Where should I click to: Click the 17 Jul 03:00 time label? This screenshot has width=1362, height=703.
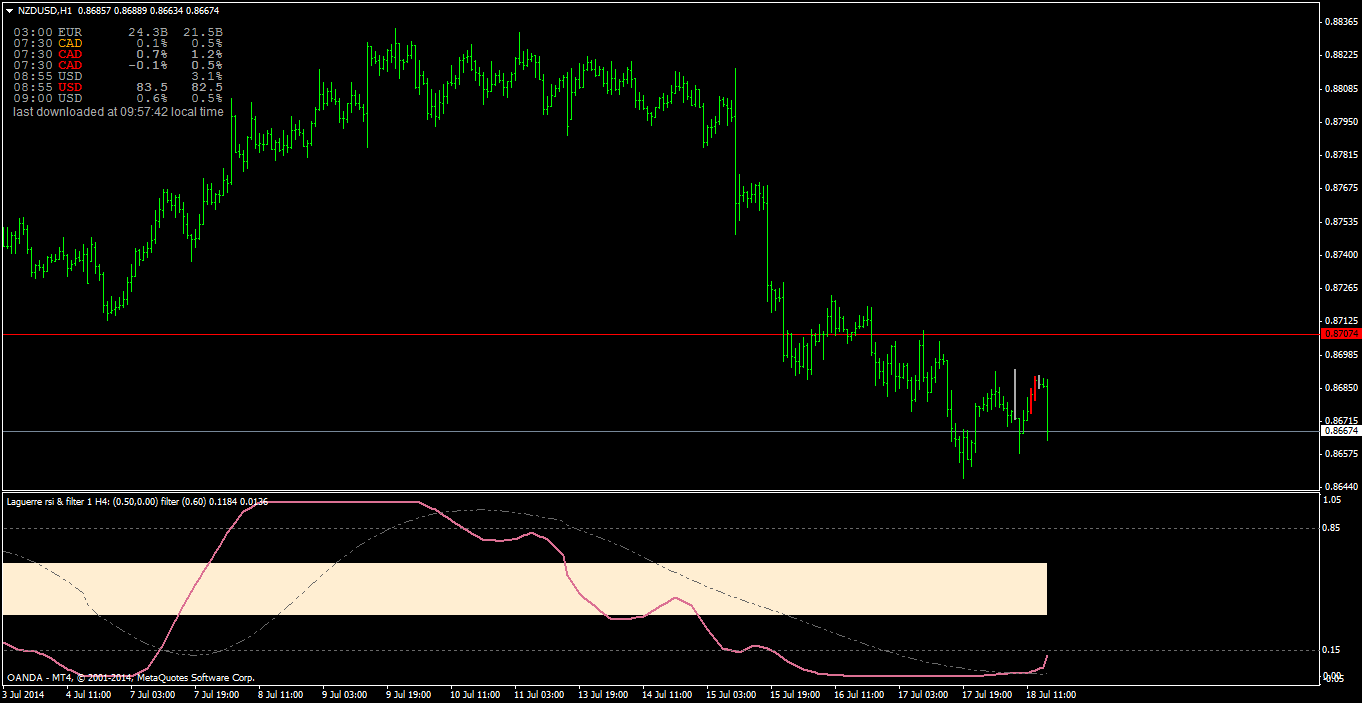pos(923,693)
